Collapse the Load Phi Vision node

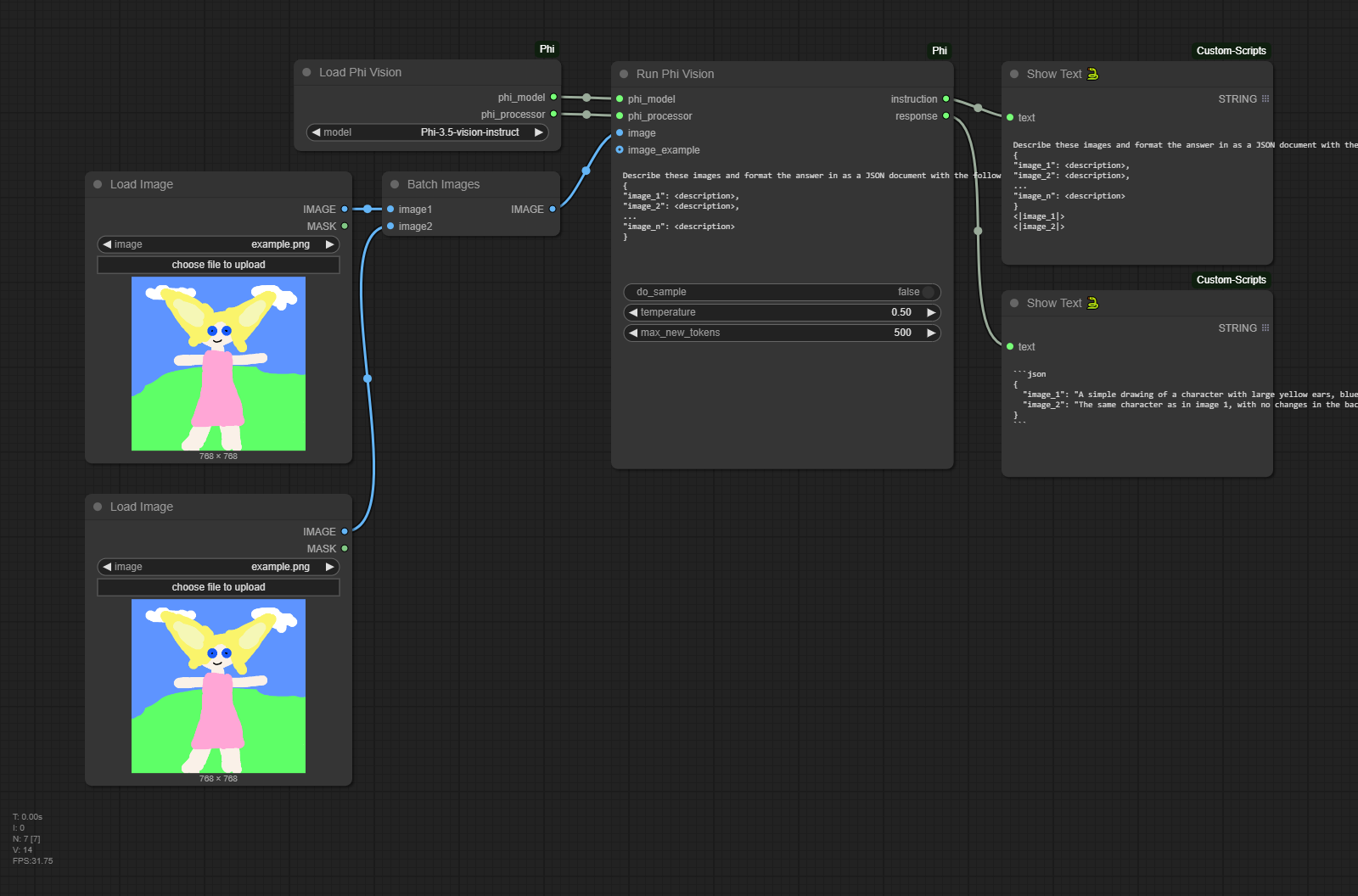(306, 72)
